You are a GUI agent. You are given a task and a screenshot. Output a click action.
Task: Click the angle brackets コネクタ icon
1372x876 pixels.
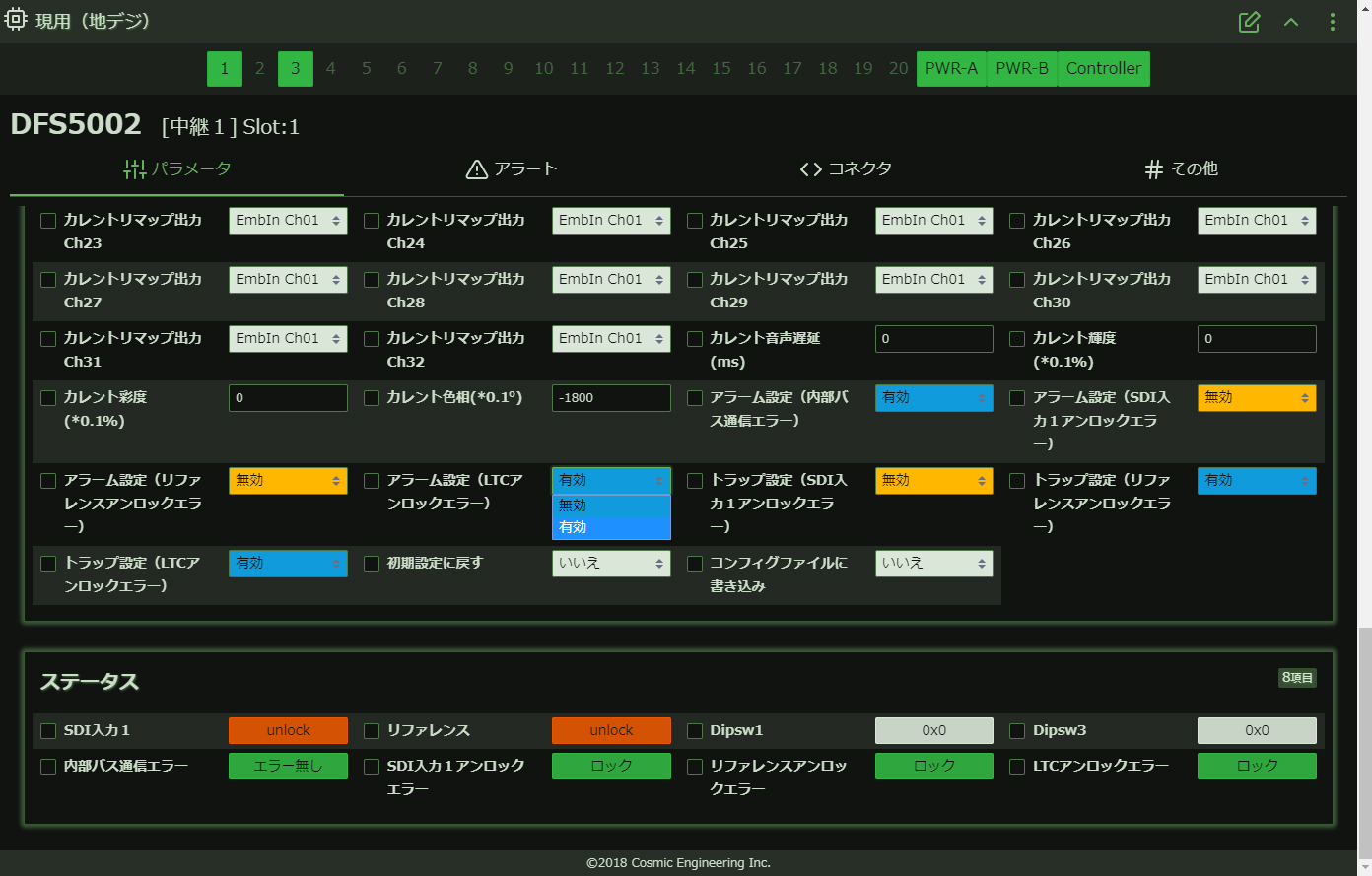tap(810, 169)
